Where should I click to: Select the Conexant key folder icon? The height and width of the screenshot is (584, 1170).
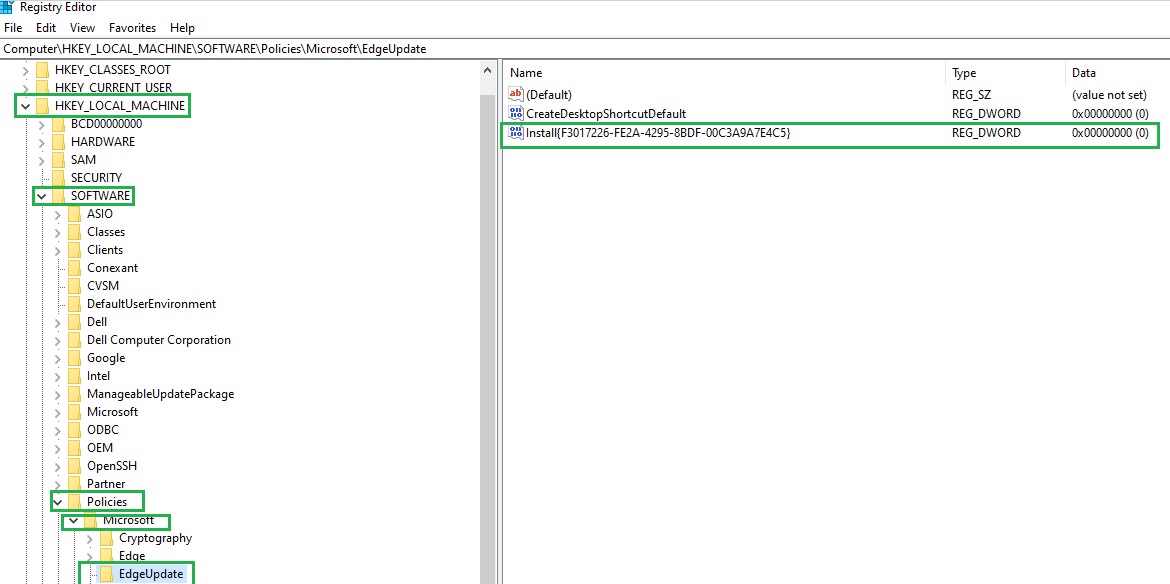[74, 268]
